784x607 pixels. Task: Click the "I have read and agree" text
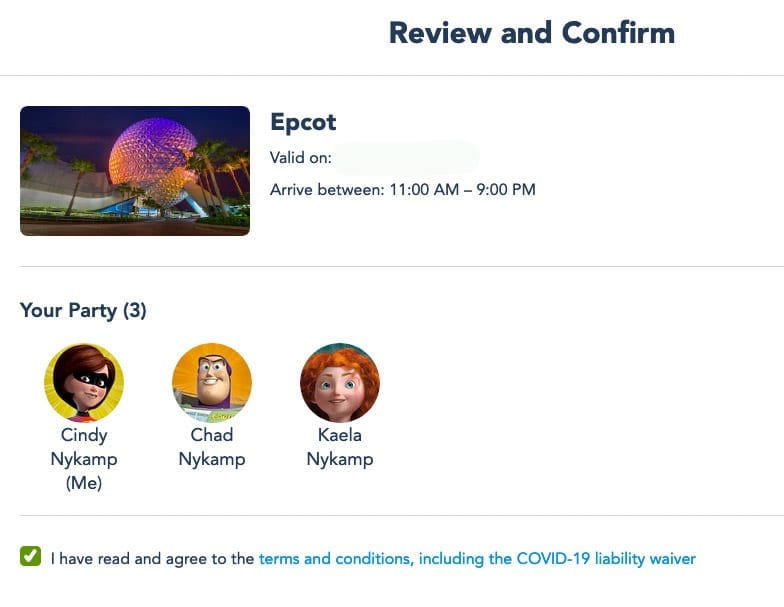tap(152, 559)
